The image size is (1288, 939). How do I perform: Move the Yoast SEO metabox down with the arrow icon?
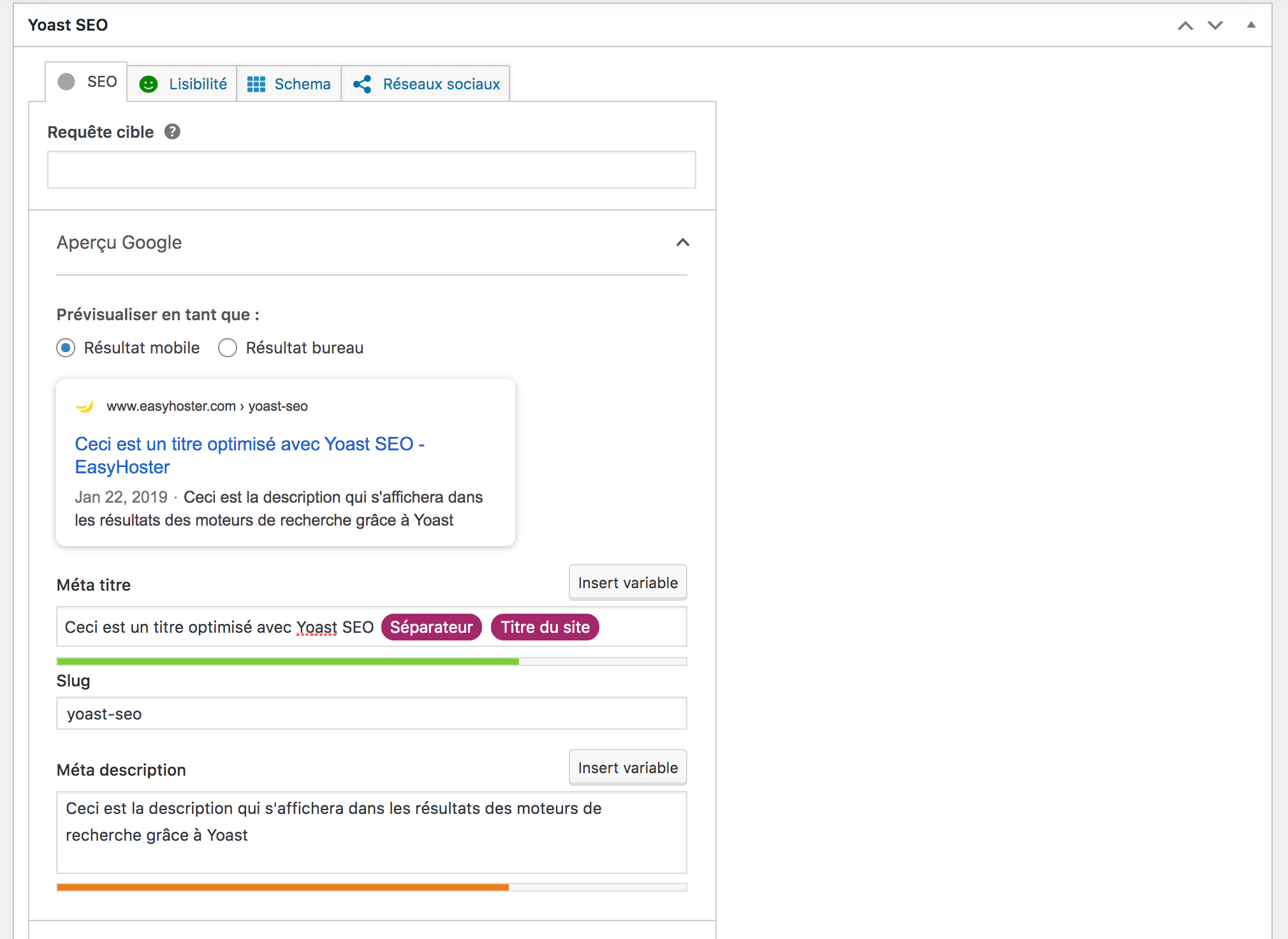pyautogui.click(x=1216, y=26)
